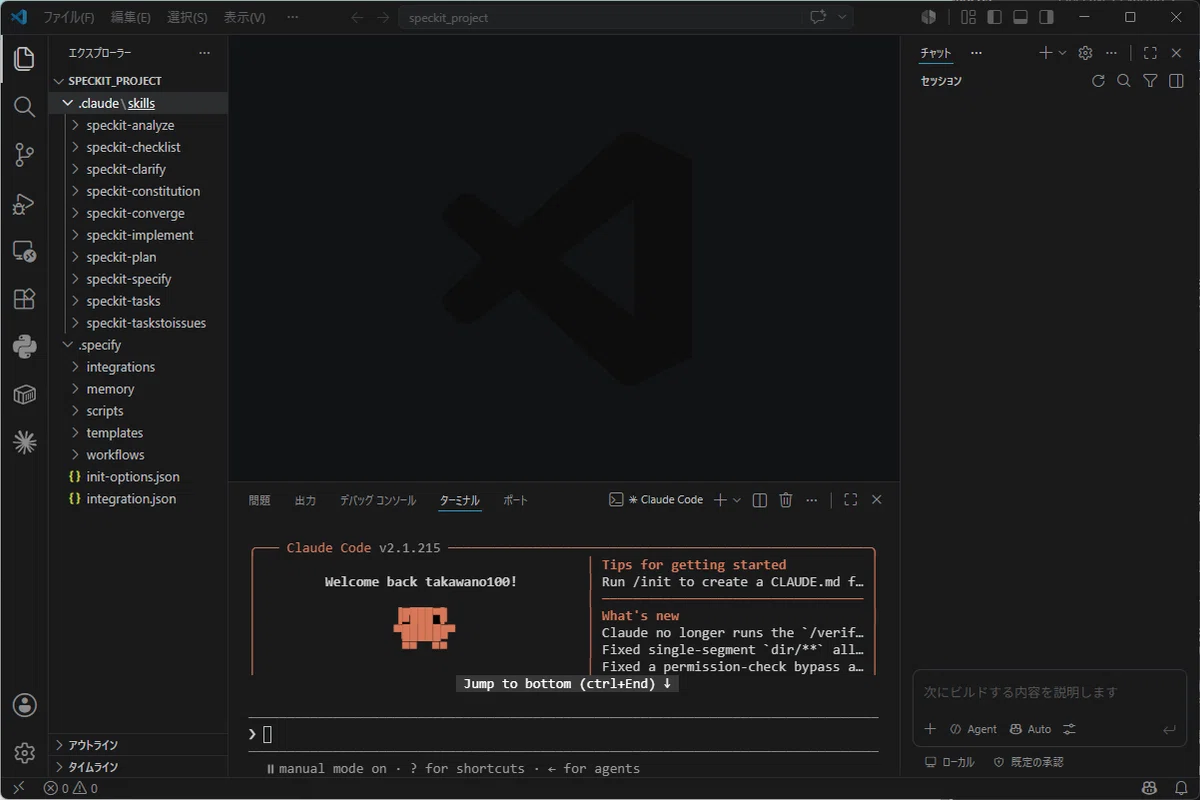The width and height of the screenshot is (1200, 800).
Task: Switch to the 出力 panel tab
Action: [305, 500]
